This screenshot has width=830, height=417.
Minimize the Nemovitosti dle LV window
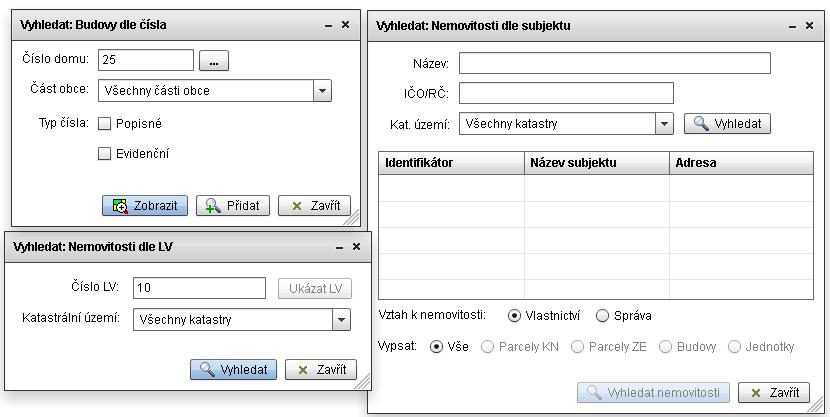pyautogui.click(x=340, y=248)
